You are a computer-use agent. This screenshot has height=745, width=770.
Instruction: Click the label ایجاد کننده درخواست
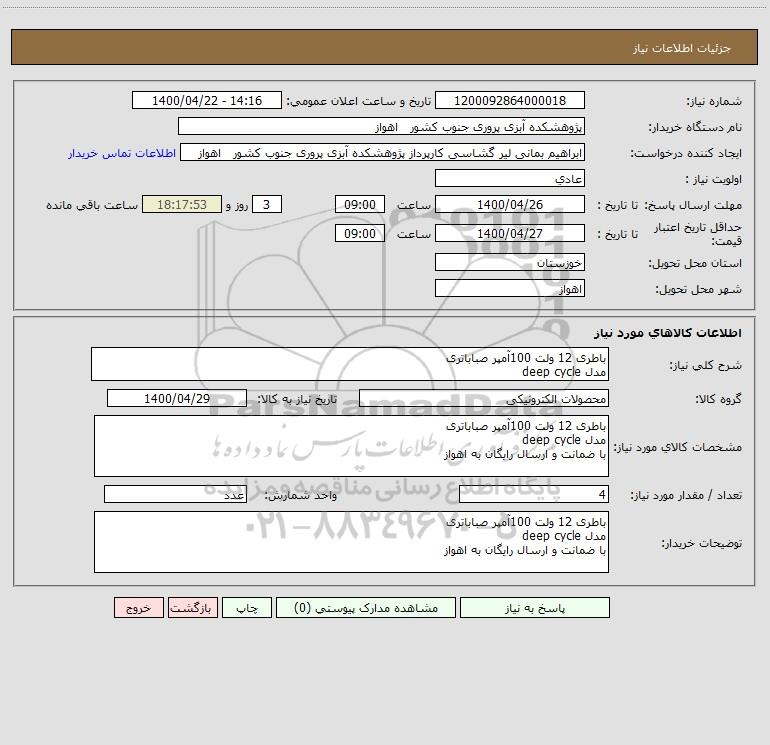686,153
